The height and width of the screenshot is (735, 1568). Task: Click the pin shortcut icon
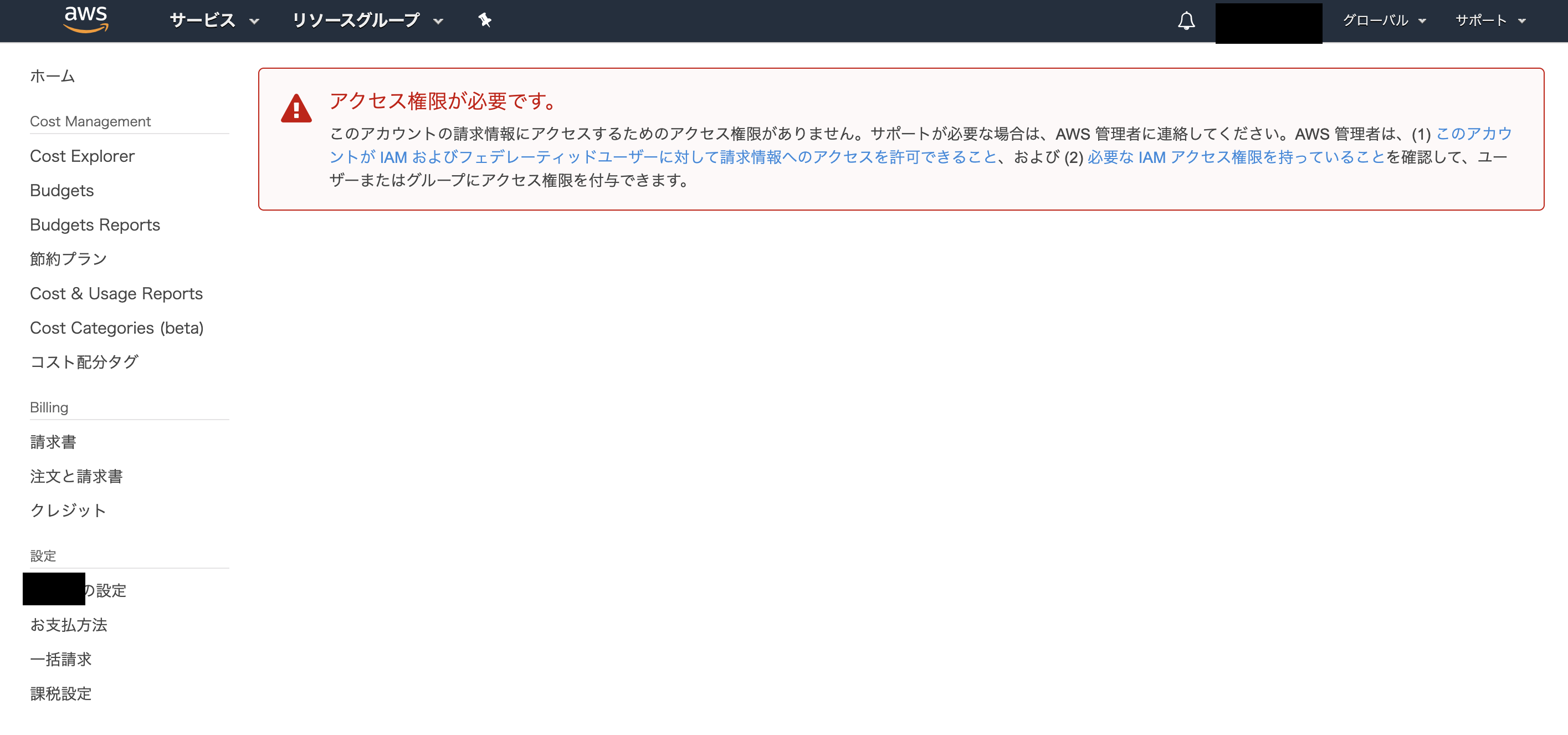coord(484,21)
